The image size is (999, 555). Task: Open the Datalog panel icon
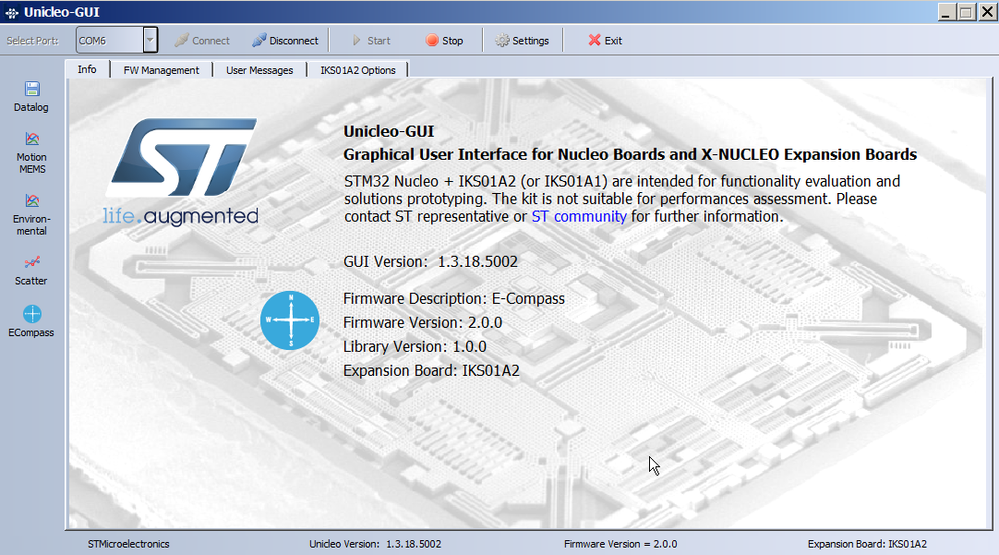pos(32,97)
